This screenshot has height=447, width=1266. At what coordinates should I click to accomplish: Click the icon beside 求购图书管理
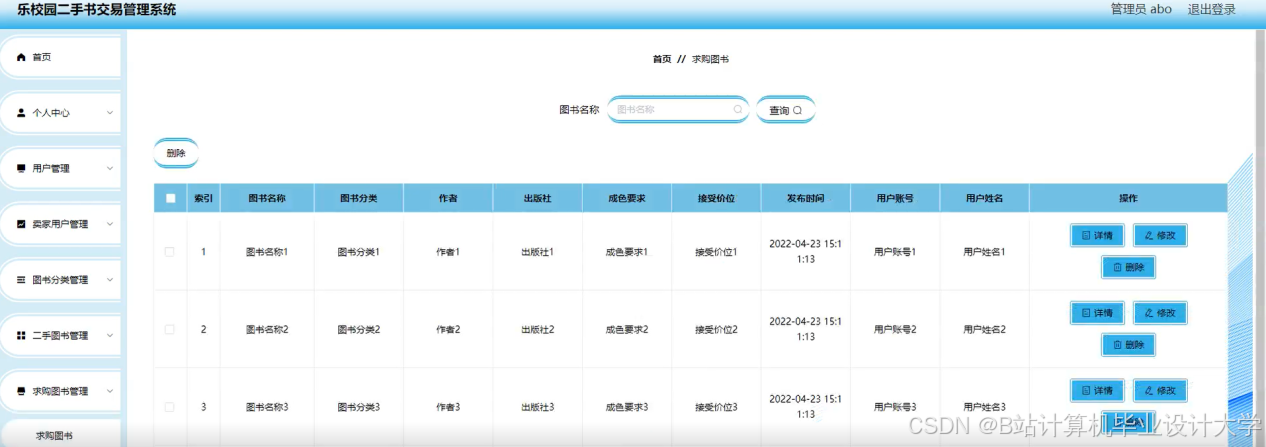[21, 391]
